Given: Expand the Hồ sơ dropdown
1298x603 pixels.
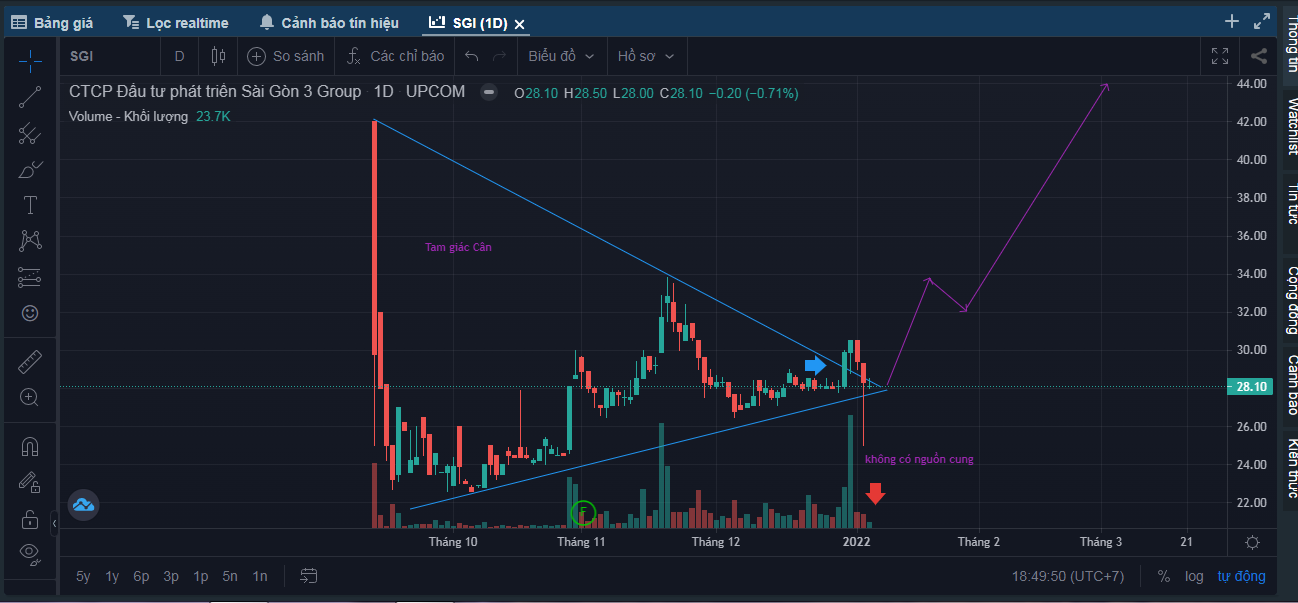Looking at the screenshot, I should click(645, 56).
